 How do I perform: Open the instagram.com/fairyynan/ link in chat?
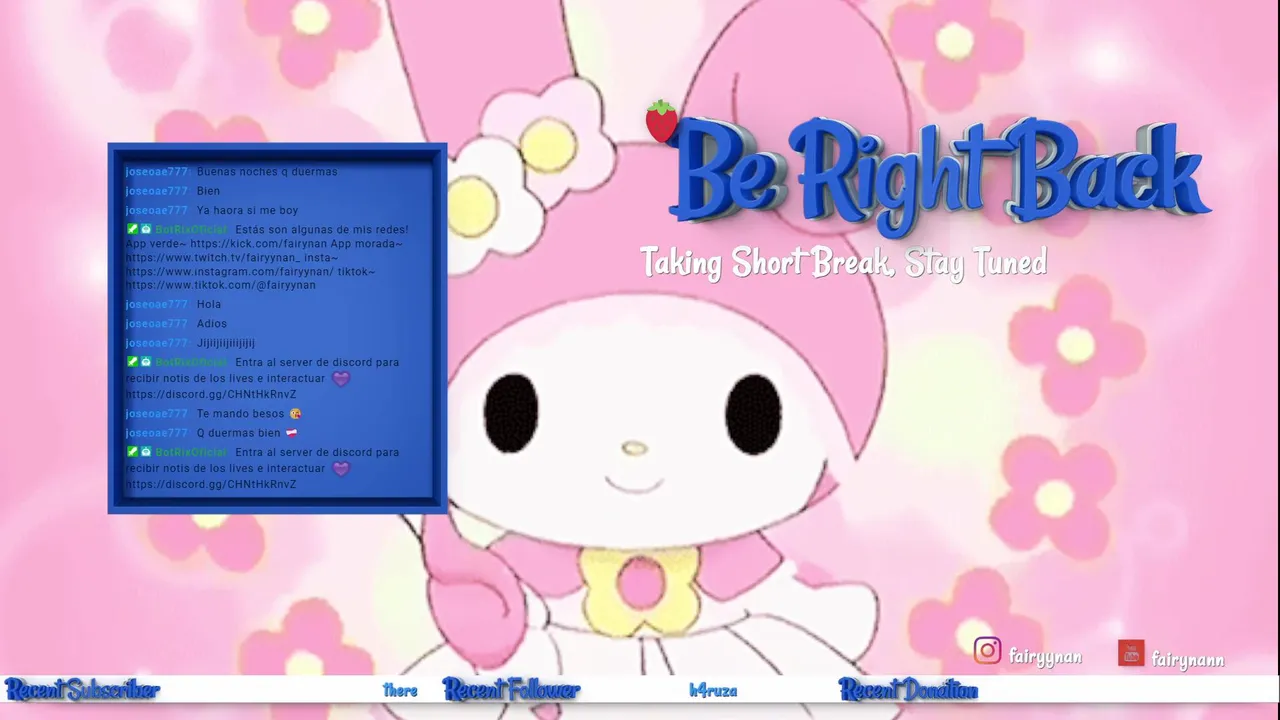[230, 272]
